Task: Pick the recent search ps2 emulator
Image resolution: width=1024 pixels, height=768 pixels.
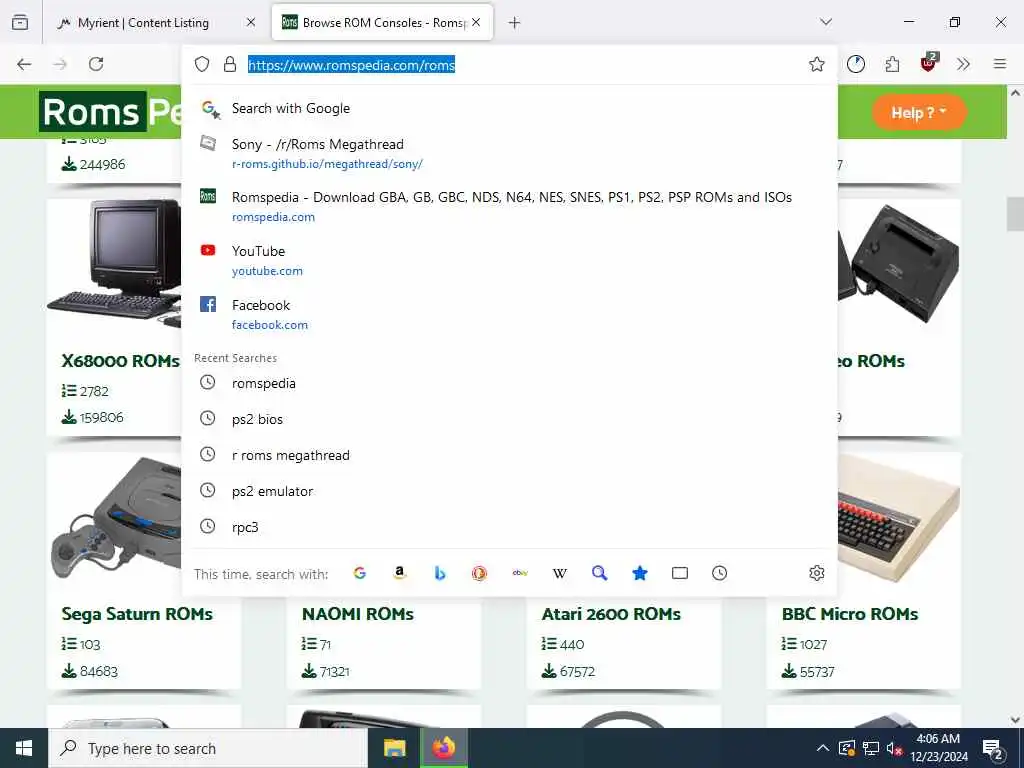Action: coord(509,491)
